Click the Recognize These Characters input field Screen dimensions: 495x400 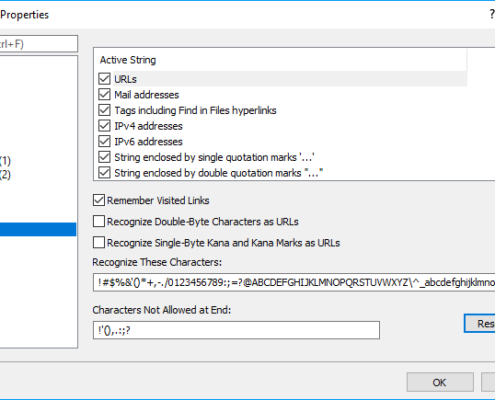click(294, 282)
